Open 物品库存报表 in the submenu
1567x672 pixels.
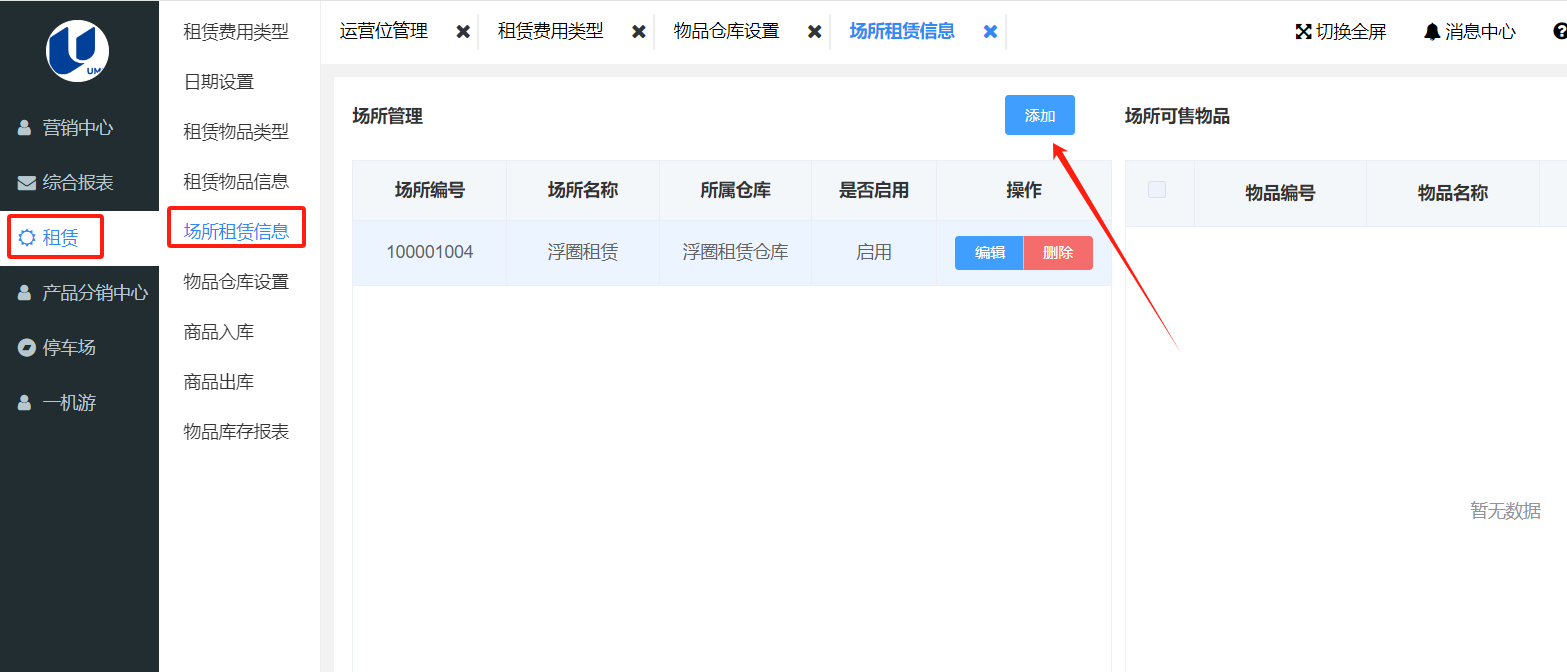236,432
